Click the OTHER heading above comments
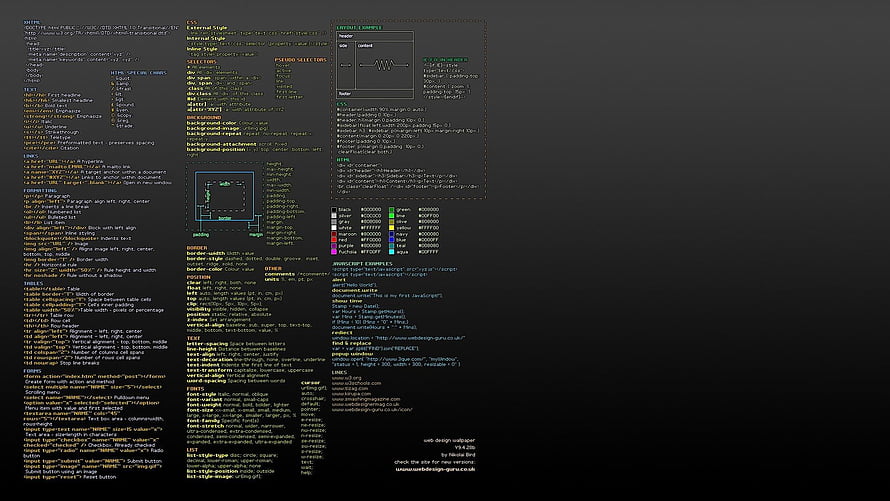The width and height of the screenshot is (890, 501). (x=273, y=268)
